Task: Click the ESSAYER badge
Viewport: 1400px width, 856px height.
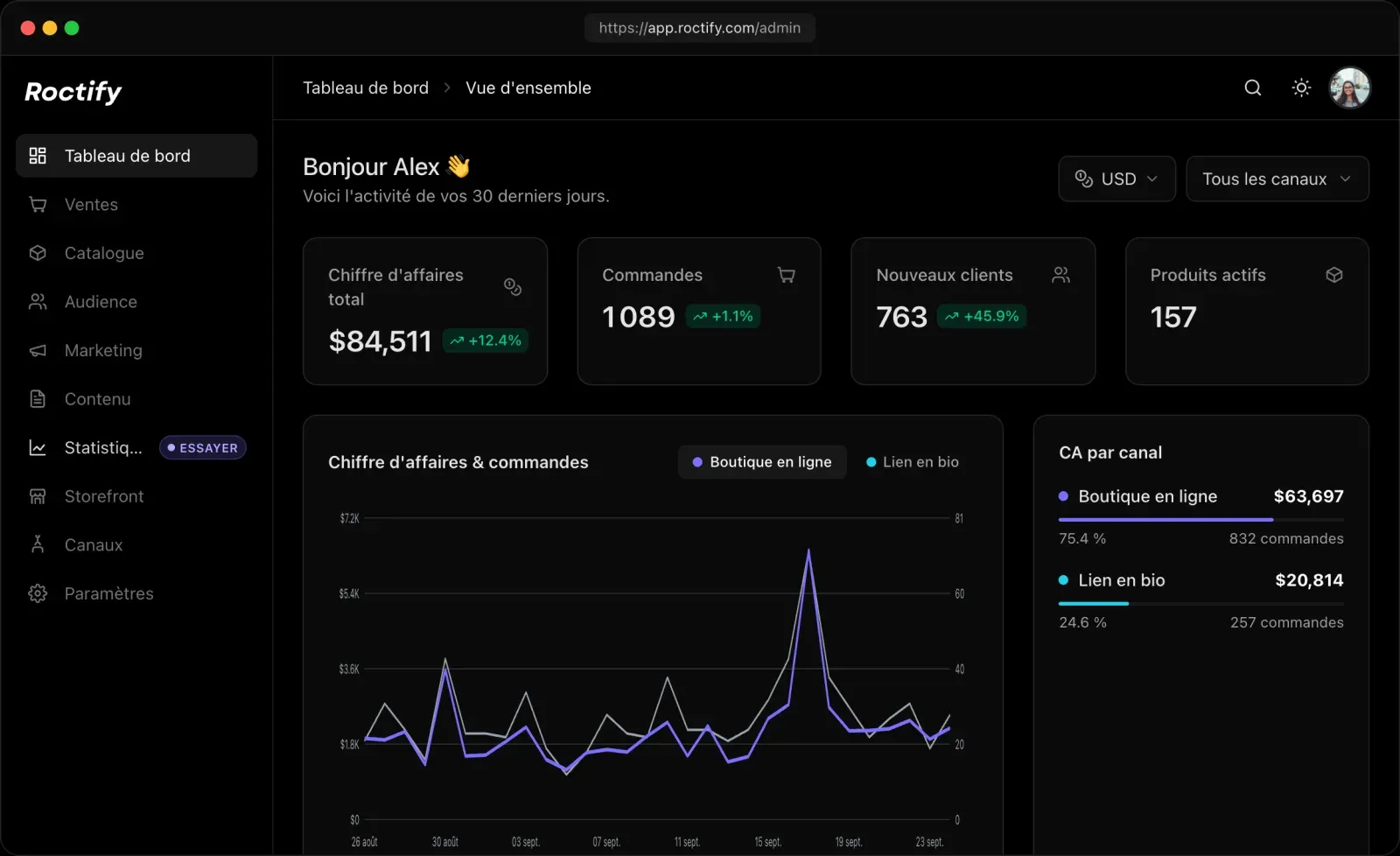Action: 203,447
